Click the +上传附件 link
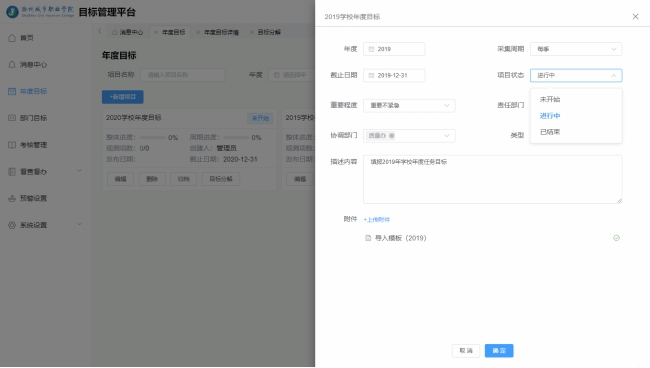 [x=376, y=220]
